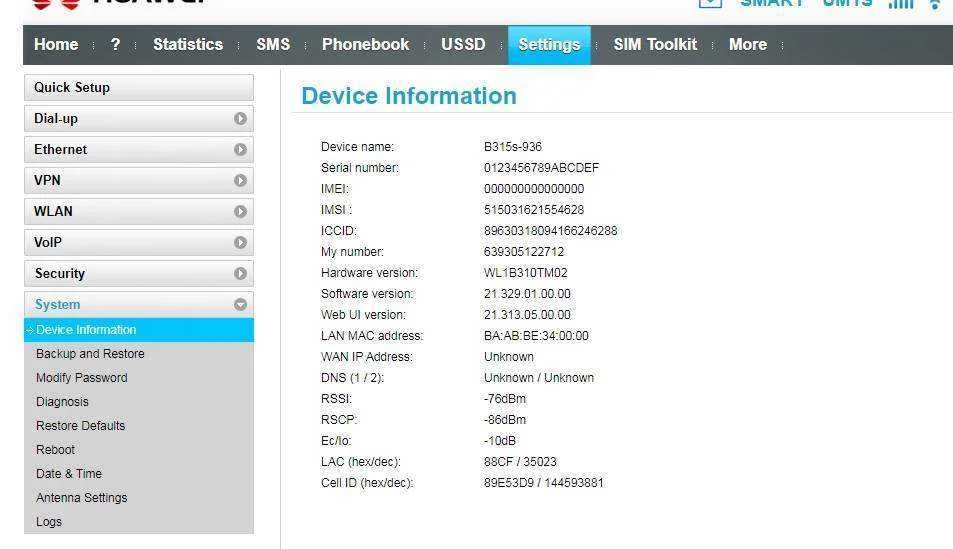The height and width of the screenshot is (549, 953).
Task: Select the Settings tab
Action: pyautogui.click(x=549, y=44)
